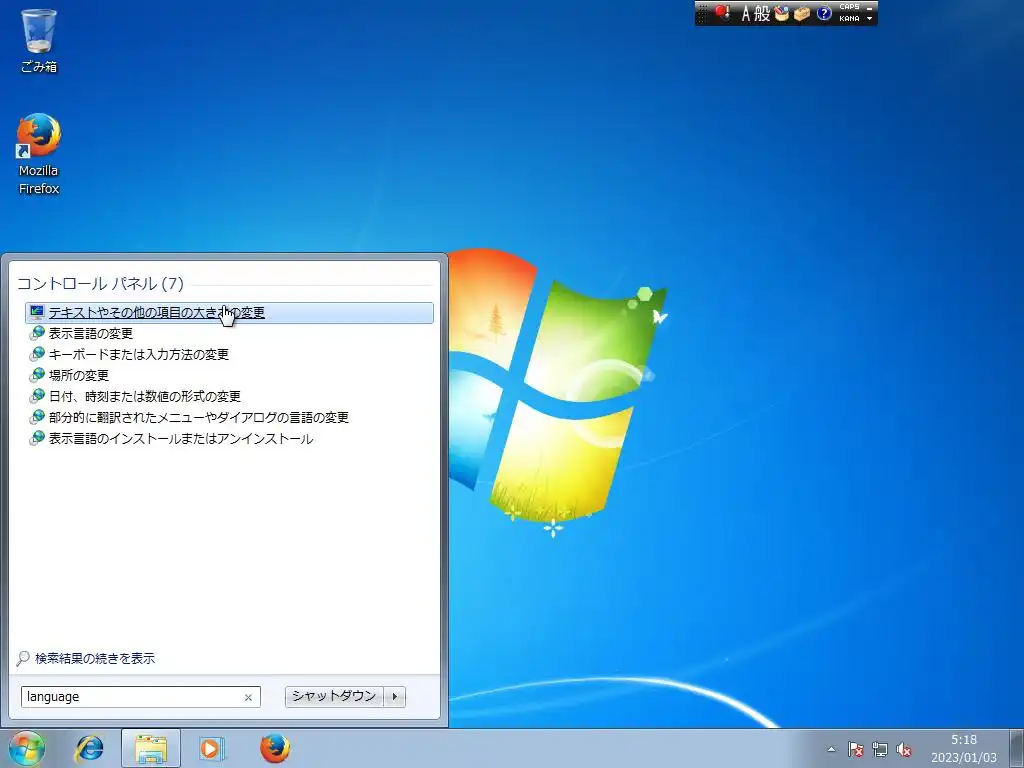Click globe icon beside 日付、時刻 entry
Screen dimensions: 1024x768
coord(37,396)
